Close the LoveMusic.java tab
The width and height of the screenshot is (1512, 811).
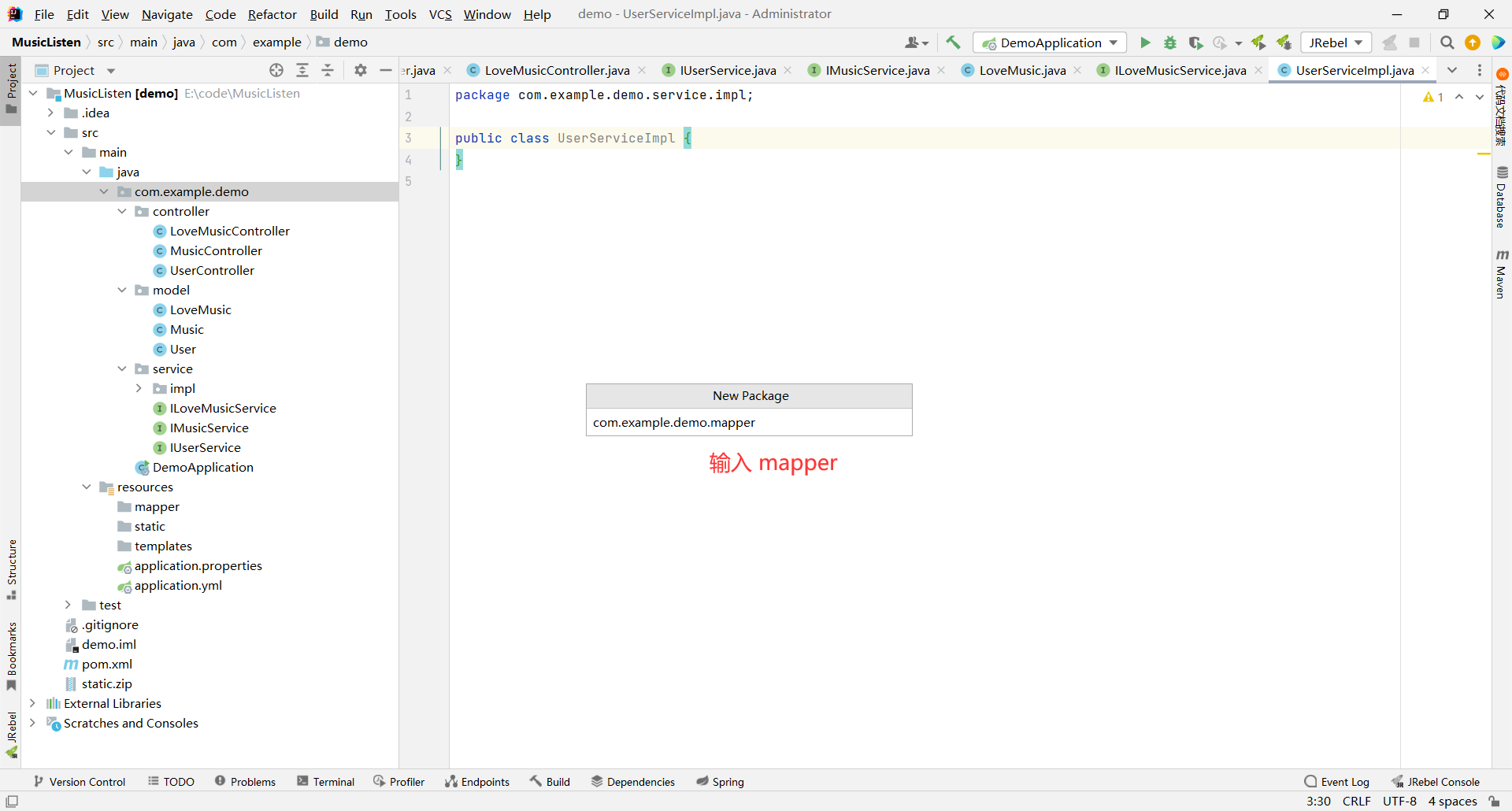(x=1077, y=70)
